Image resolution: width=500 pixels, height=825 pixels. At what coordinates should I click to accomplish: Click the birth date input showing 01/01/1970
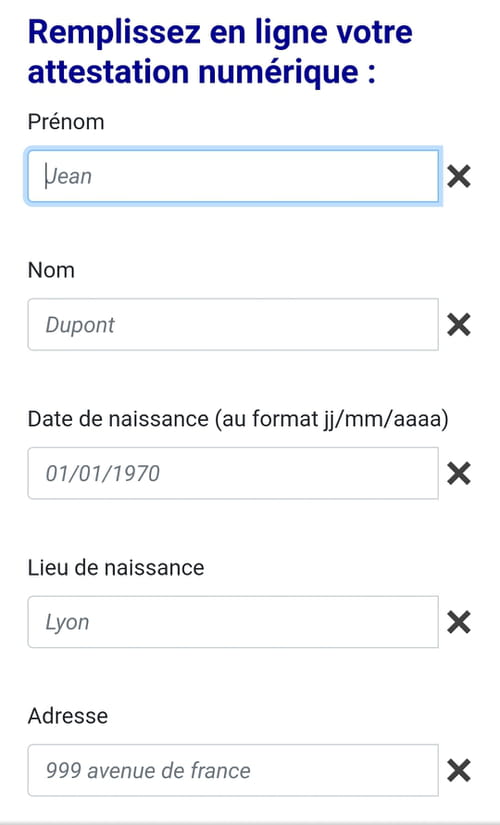(x=233, y=474)
